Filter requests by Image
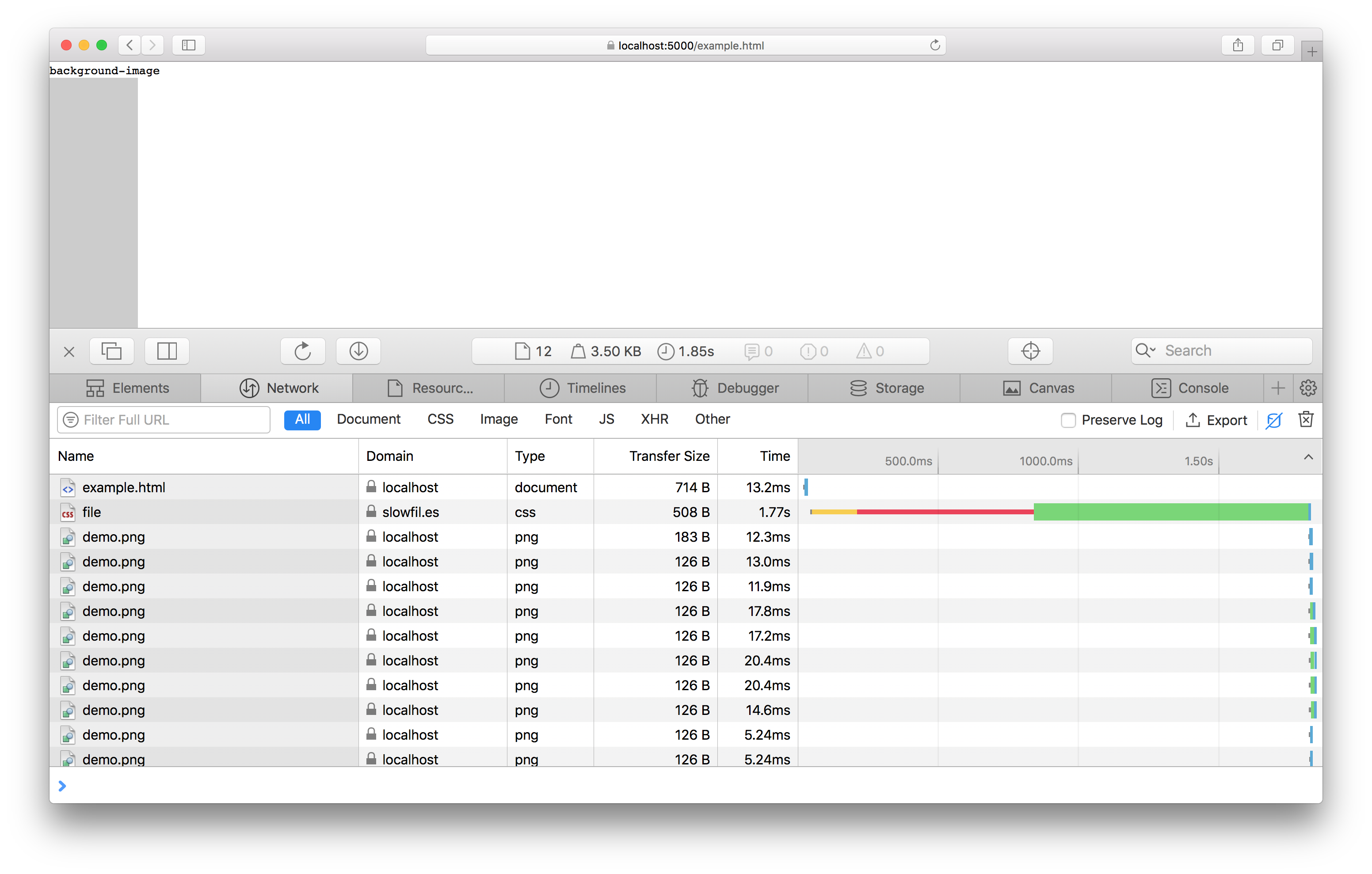This screenshot has height=874, width=1372. (499, 420)
